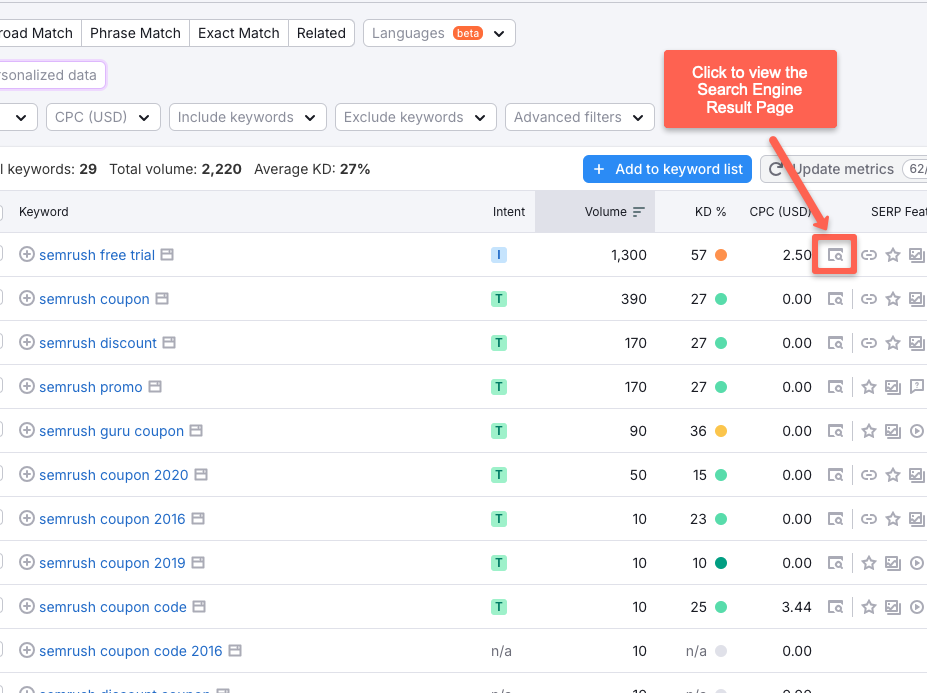
Task: Expand the keyword group for semrush coupon 2020
Action: (x=27, y=475)
